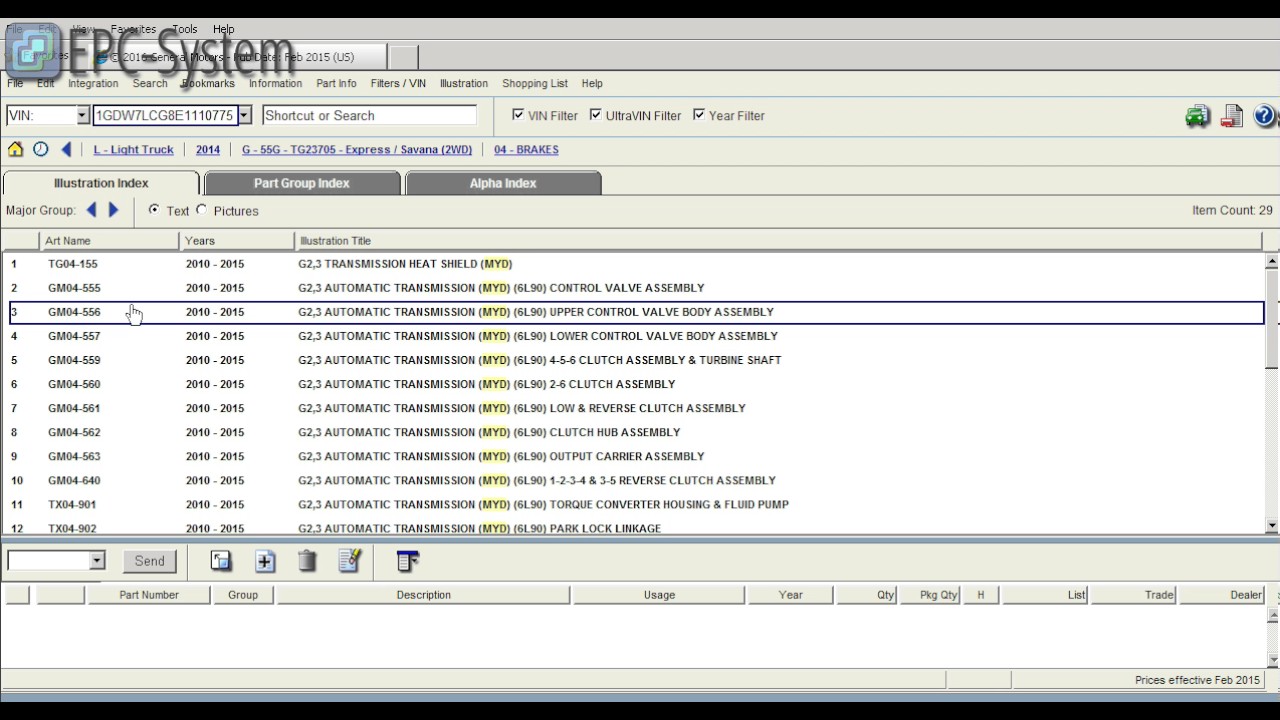
Task: Click the Usage column header
Action: (x=659, y=595)
